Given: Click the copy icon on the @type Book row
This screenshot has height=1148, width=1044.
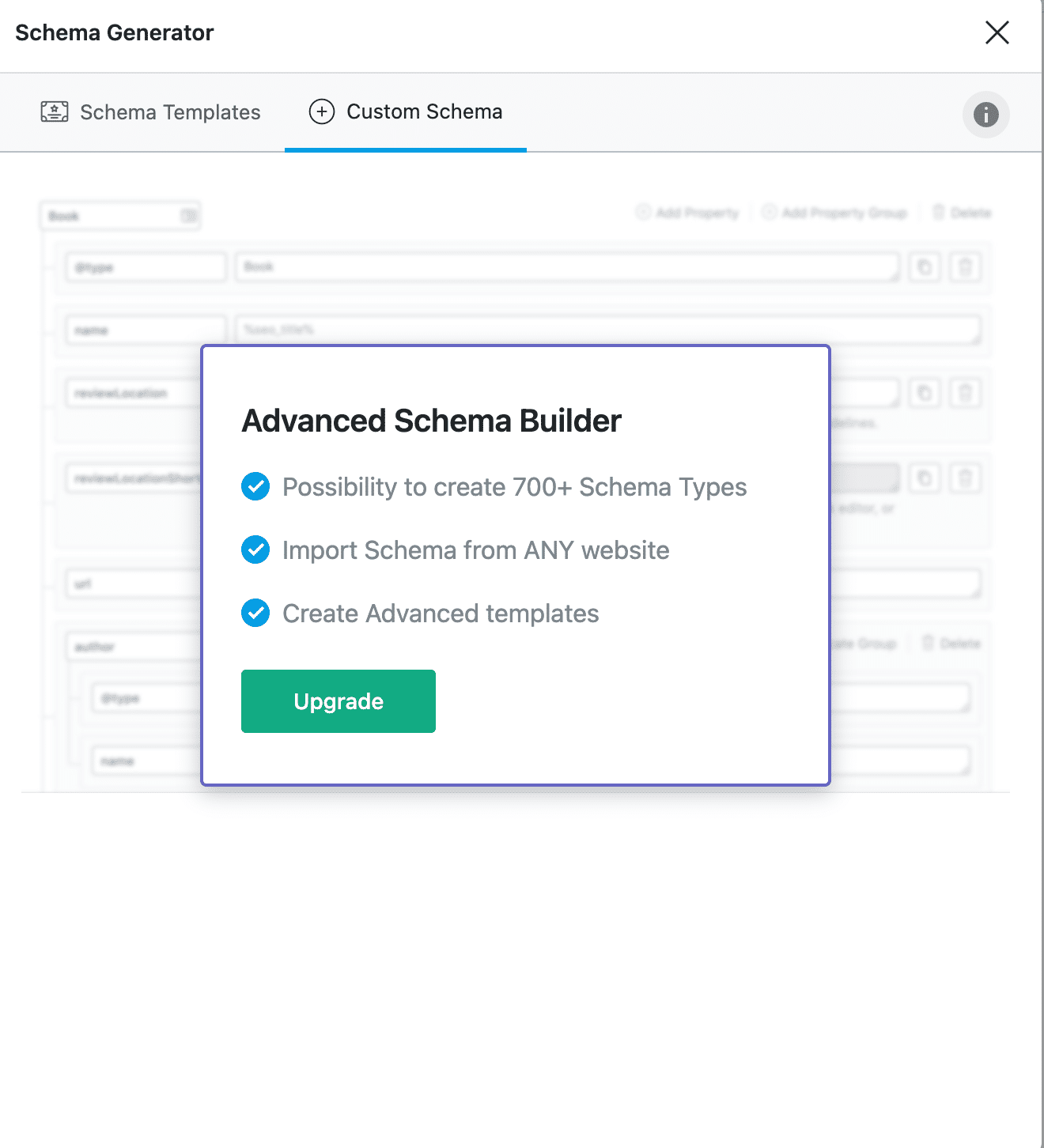Looking at the screenshot, I should coord(925,267).
